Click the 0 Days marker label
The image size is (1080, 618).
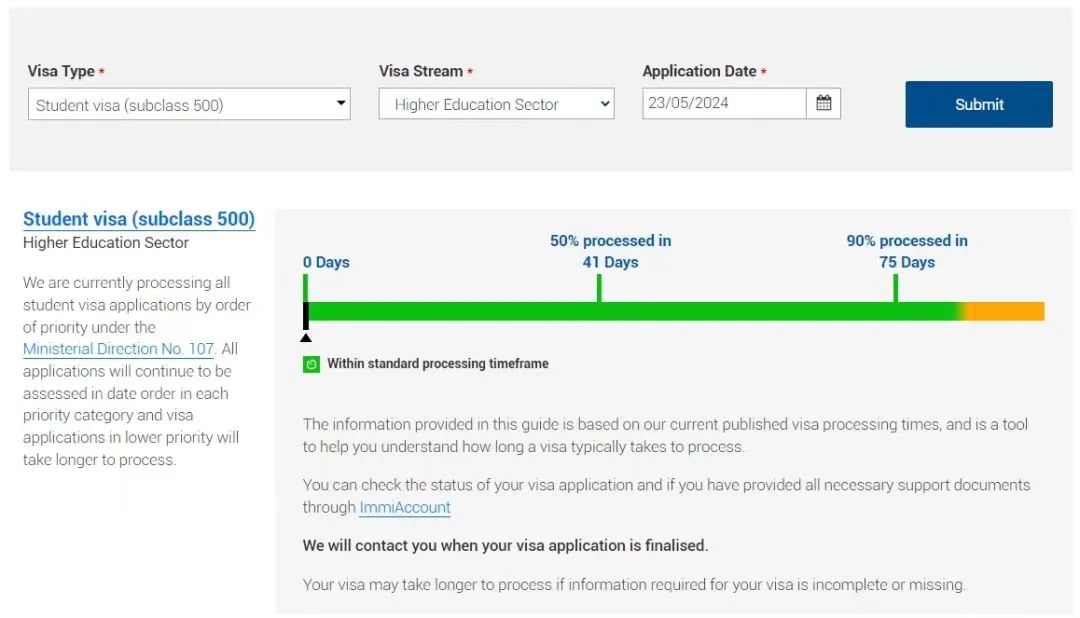coord(326,262)
